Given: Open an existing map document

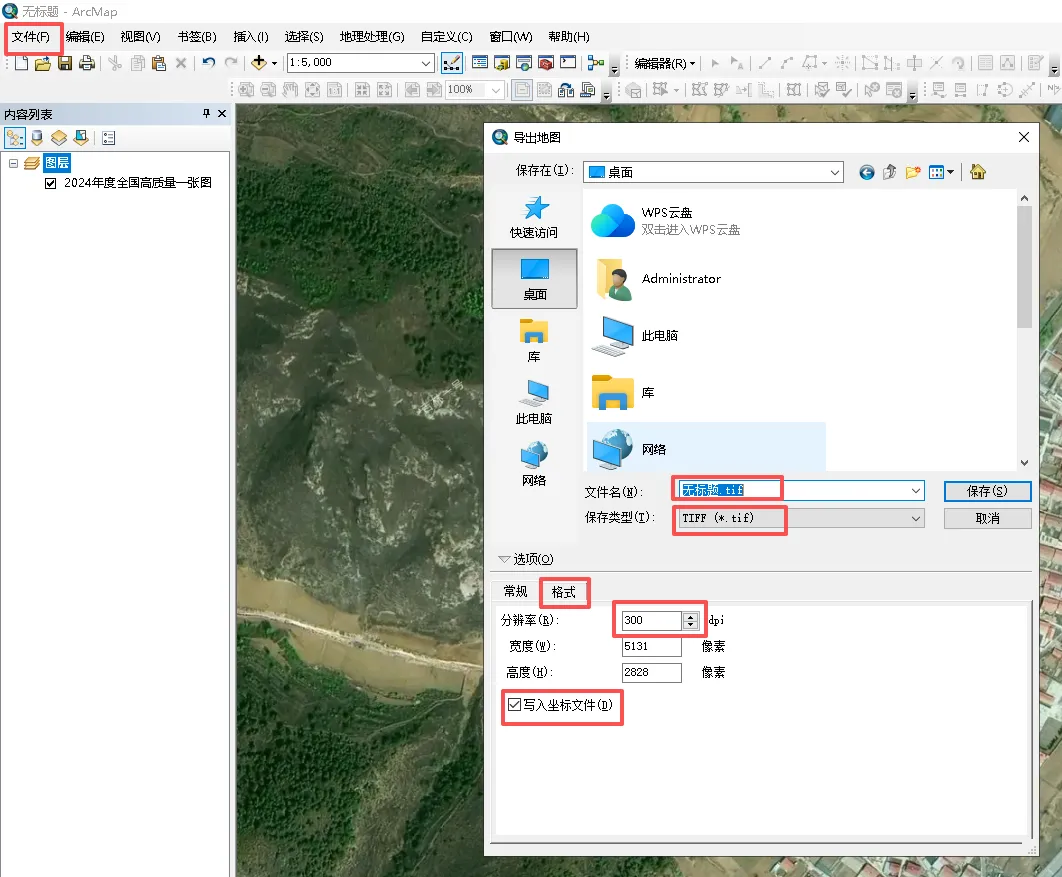Looking at the screenshot, I should pyautogui.click(x=43, y=63).
